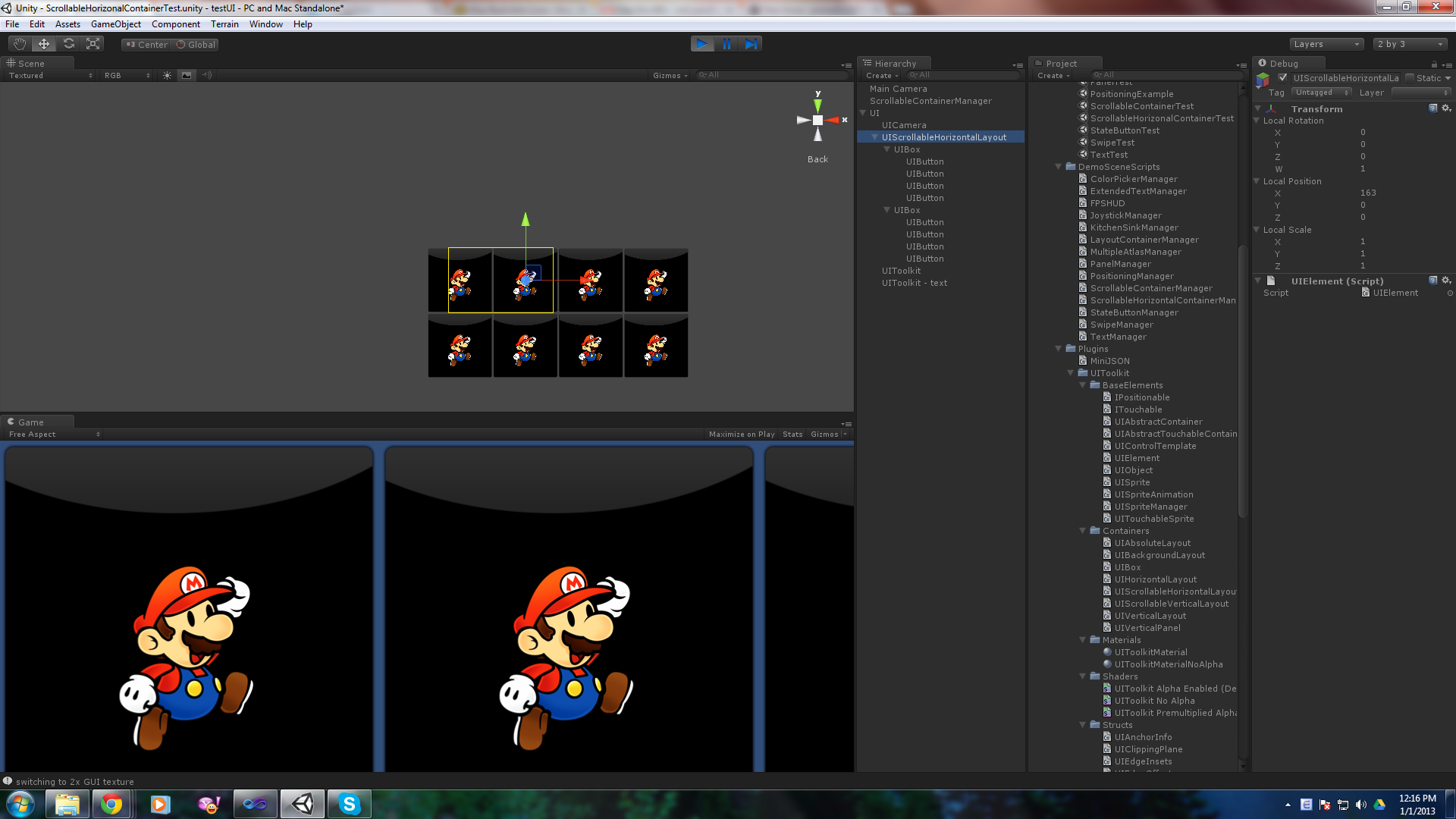Image resolution: width=1456 pixels, height=819 pixels.
Task: Open the Terrain menu
Action: 224,24
